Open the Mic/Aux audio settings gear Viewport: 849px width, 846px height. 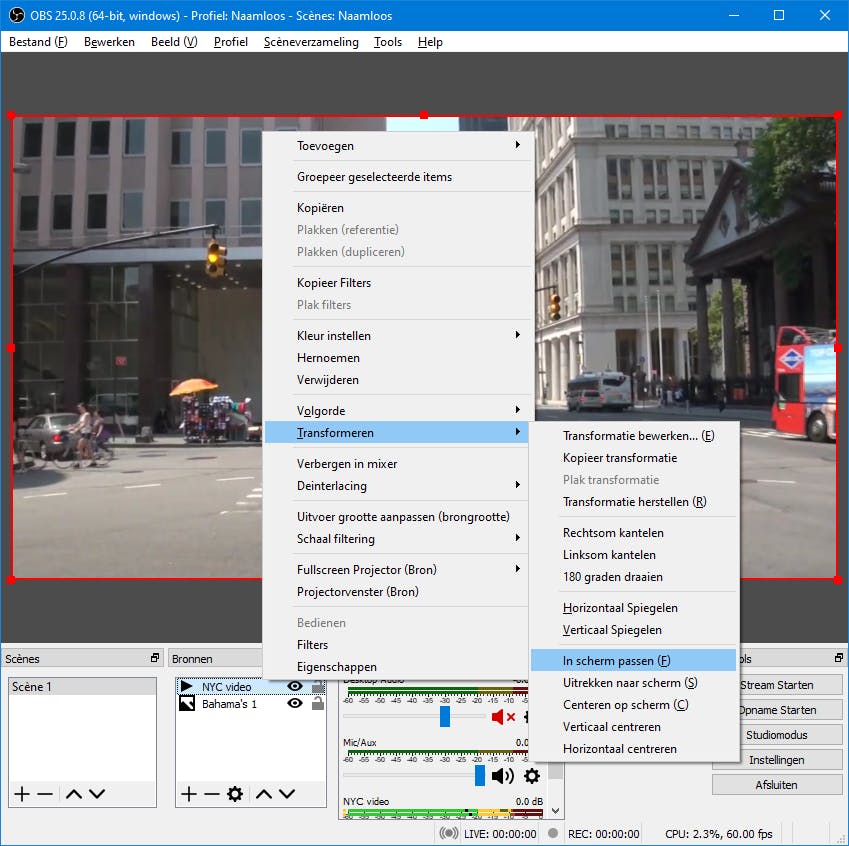click(532, 775)
